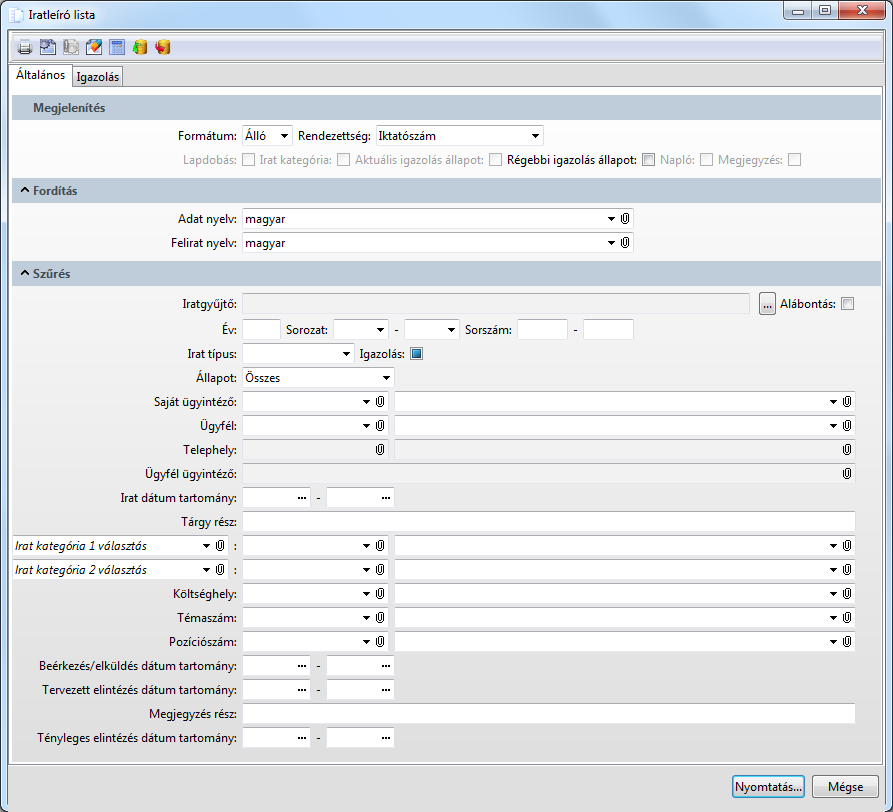This screenshot has height=812, width=893.
Task: Click the printer icon in the toolbar
Action: 25,47
